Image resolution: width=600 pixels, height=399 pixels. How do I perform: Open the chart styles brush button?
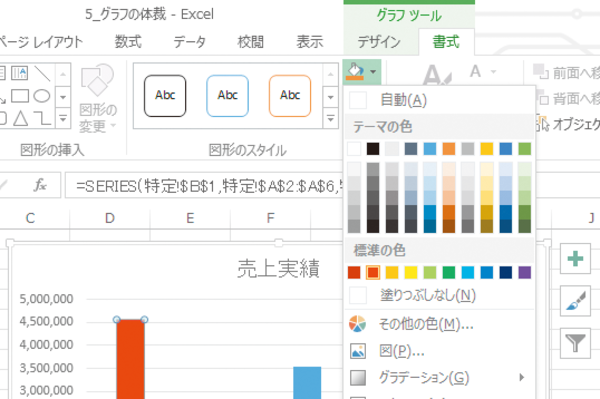pyautogui.click(x=575, y=301)
